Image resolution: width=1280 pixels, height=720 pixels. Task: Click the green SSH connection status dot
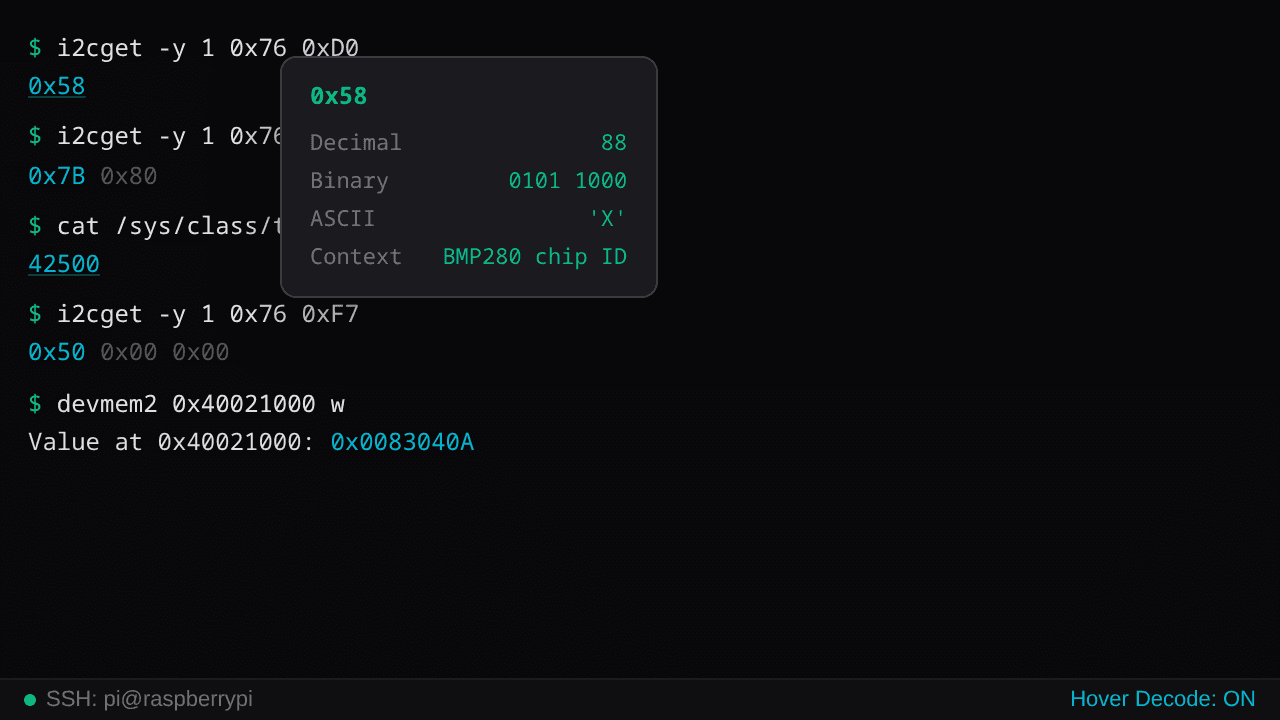[29, 699]
